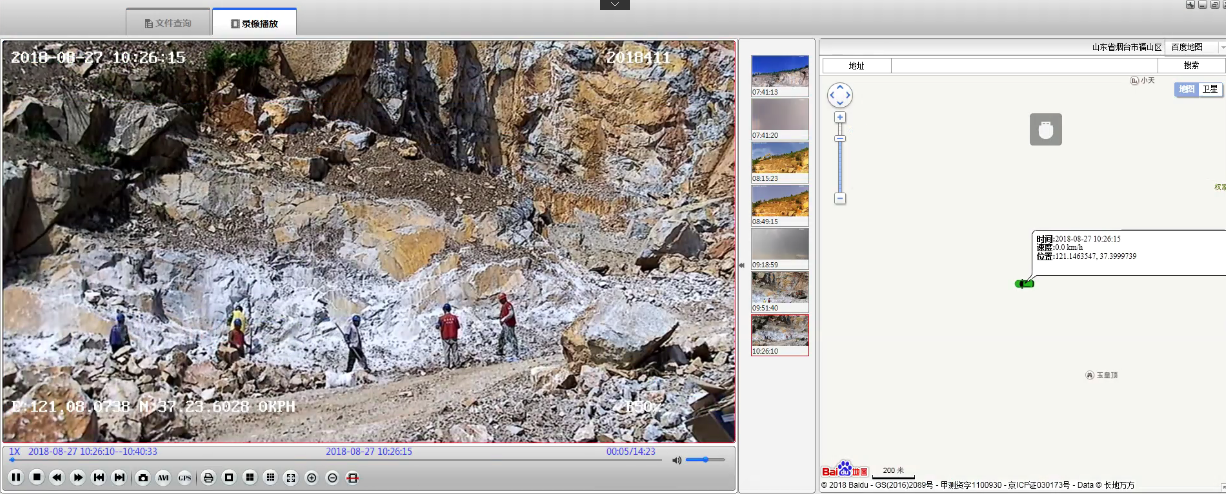Stop the video playback

click(x=36, y=478)
